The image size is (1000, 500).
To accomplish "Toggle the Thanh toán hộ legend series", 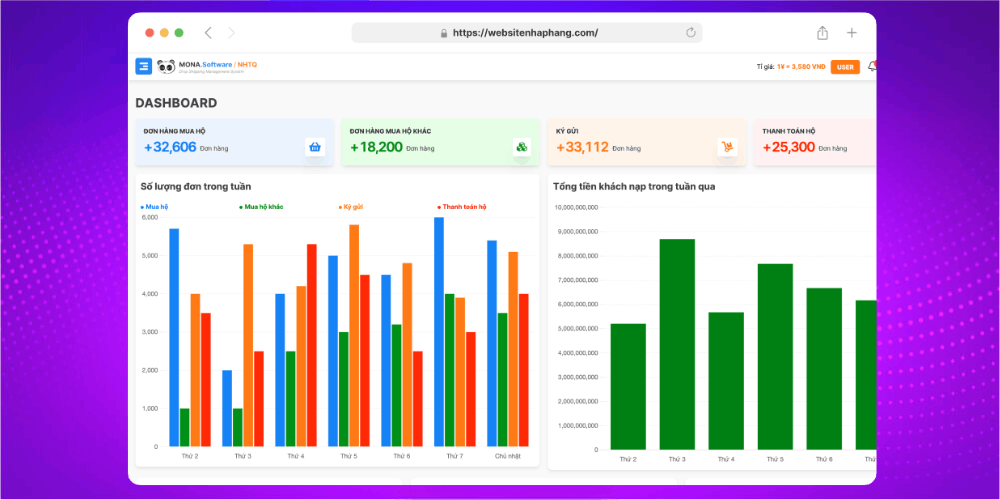I will (x=462, y=207).
